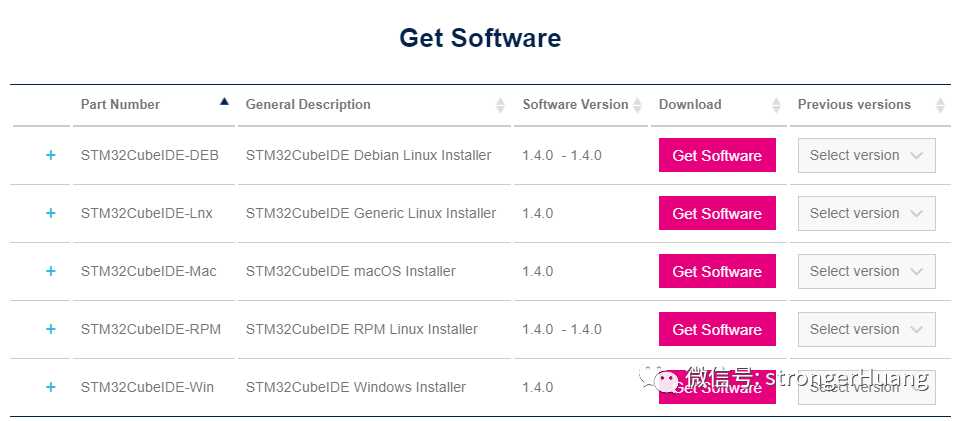Viewport: 959px width, 421px height.
Task: Click the STM32CubeIDE RPM Linux Installer description
Action: point(362,329)
